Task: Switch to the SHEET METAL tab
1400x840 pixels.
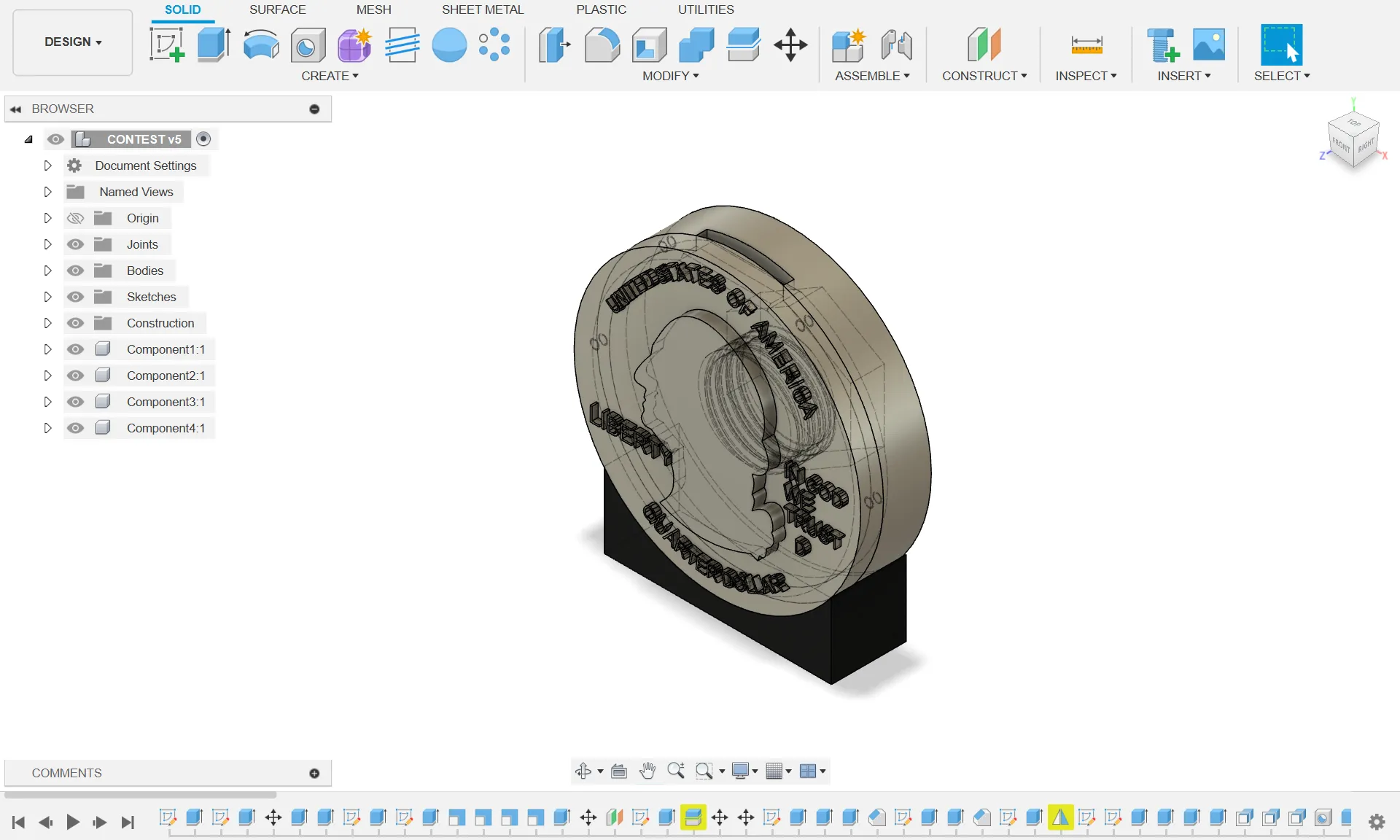Action: point(482,9)
